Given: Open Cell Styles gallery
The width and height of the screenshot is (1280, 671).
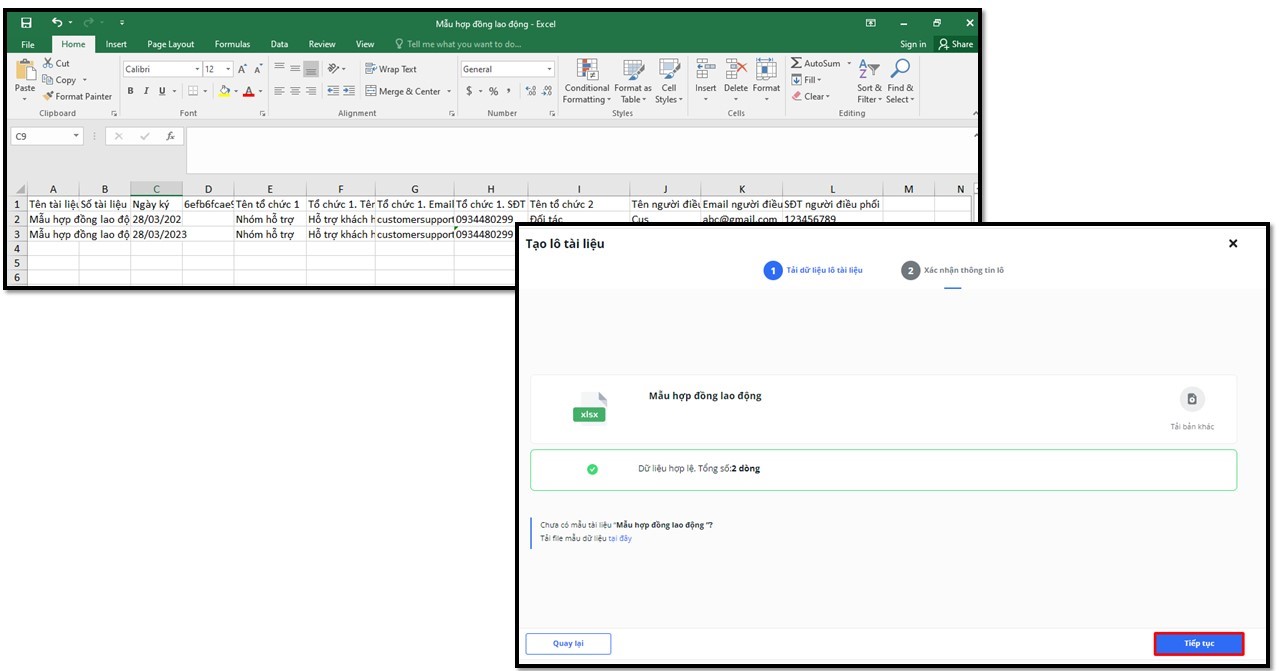Looking at the screenshot, I should click(669, 81).
